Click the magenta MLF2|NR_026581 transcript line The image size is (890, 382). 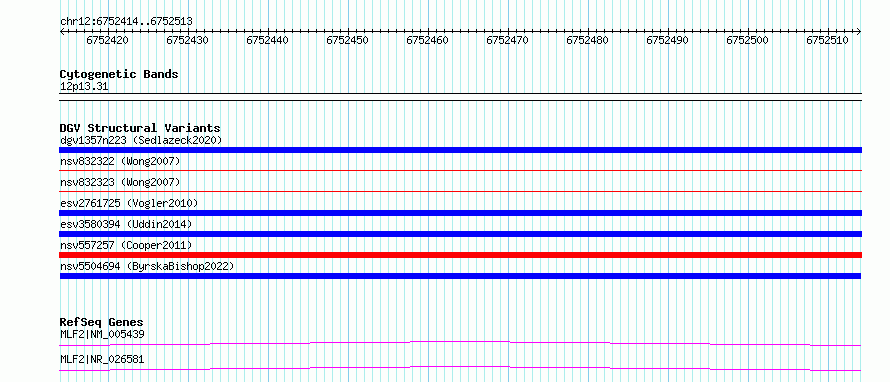coord(460,369)
